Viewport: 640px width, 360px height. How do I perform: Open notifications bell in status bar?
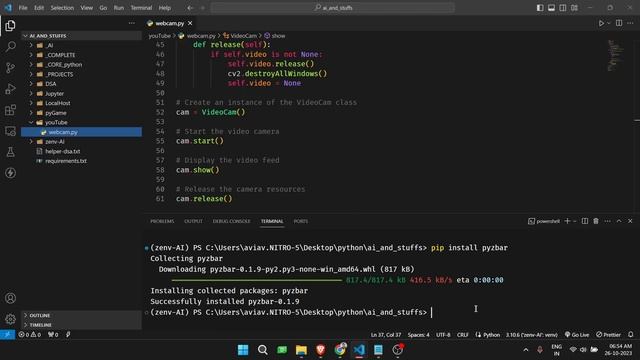click(x=631, y=335)
